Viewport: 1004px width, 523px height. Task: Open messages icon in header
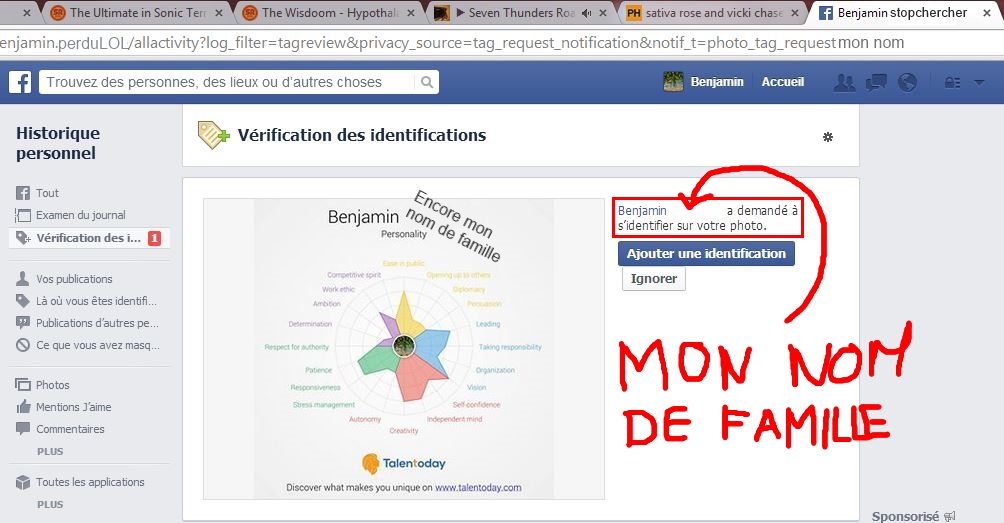(x=875, y=83)
